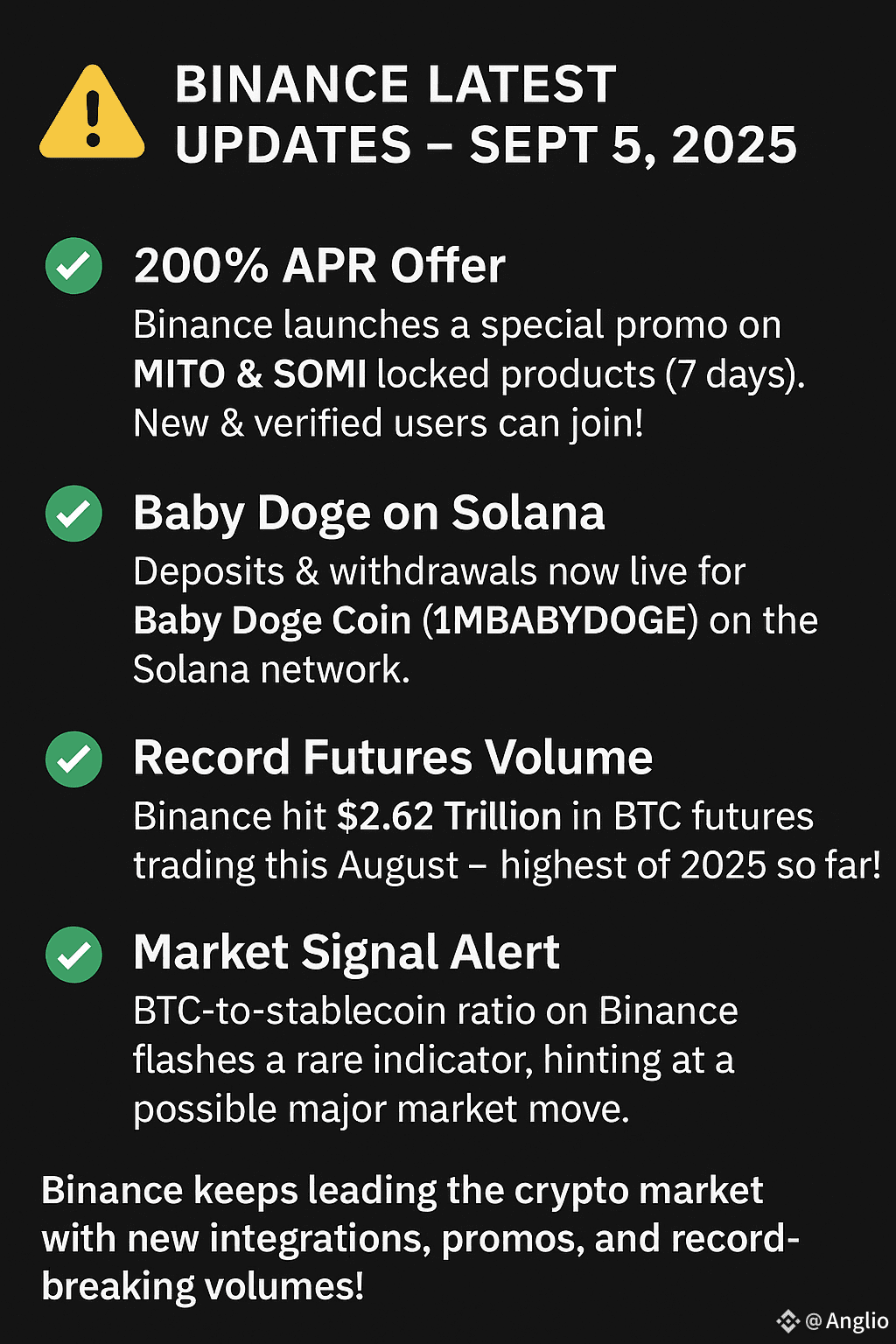This screenshot has height=1344, width=896.
Task: Click the green checkmark beside Record Futures Volume
Action: point(73,759)
